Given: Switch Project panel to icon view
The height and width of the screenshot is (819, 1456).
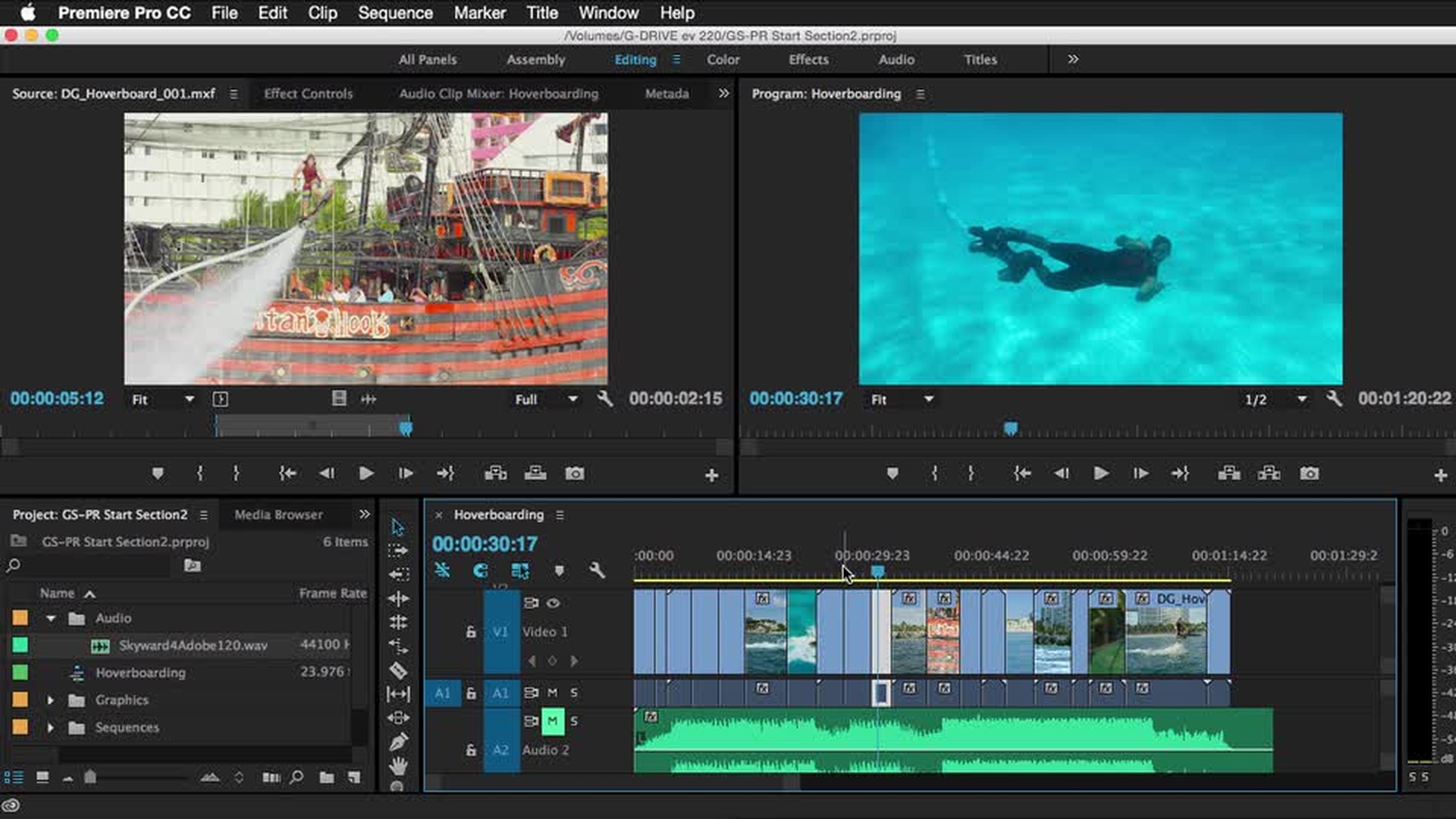Looking at the screenshot, I should pyautogui.click(x=42, y=777).
